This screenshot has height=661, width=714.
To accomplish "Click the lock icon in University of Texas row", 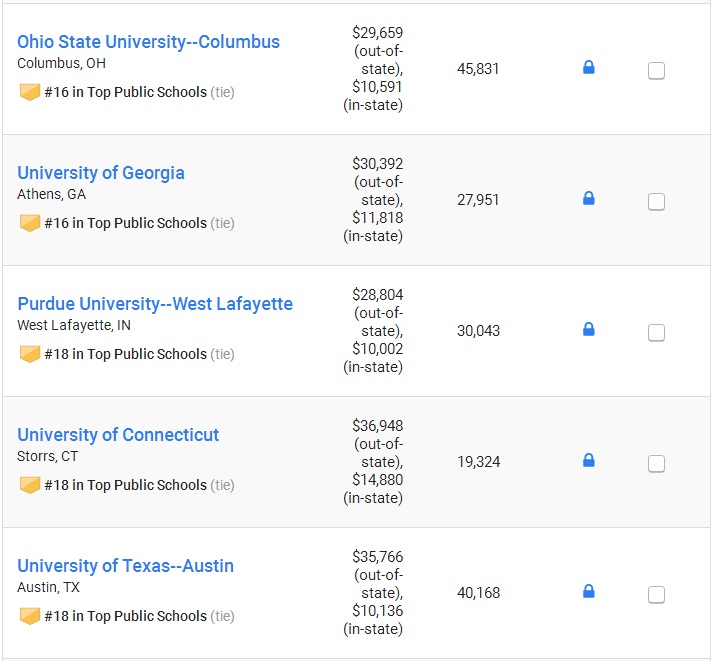I will tap(588, 591).
